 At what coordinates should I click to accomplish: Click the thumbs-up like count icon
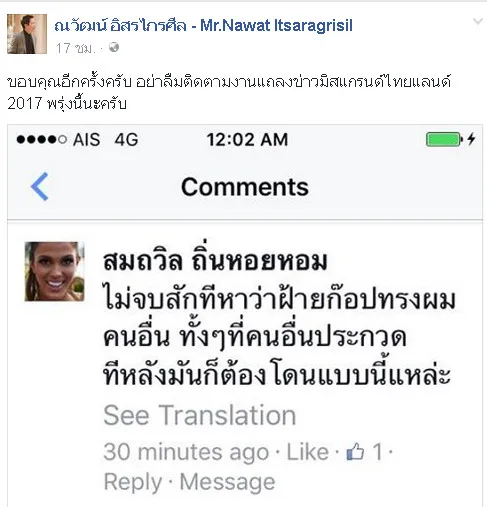355,452
